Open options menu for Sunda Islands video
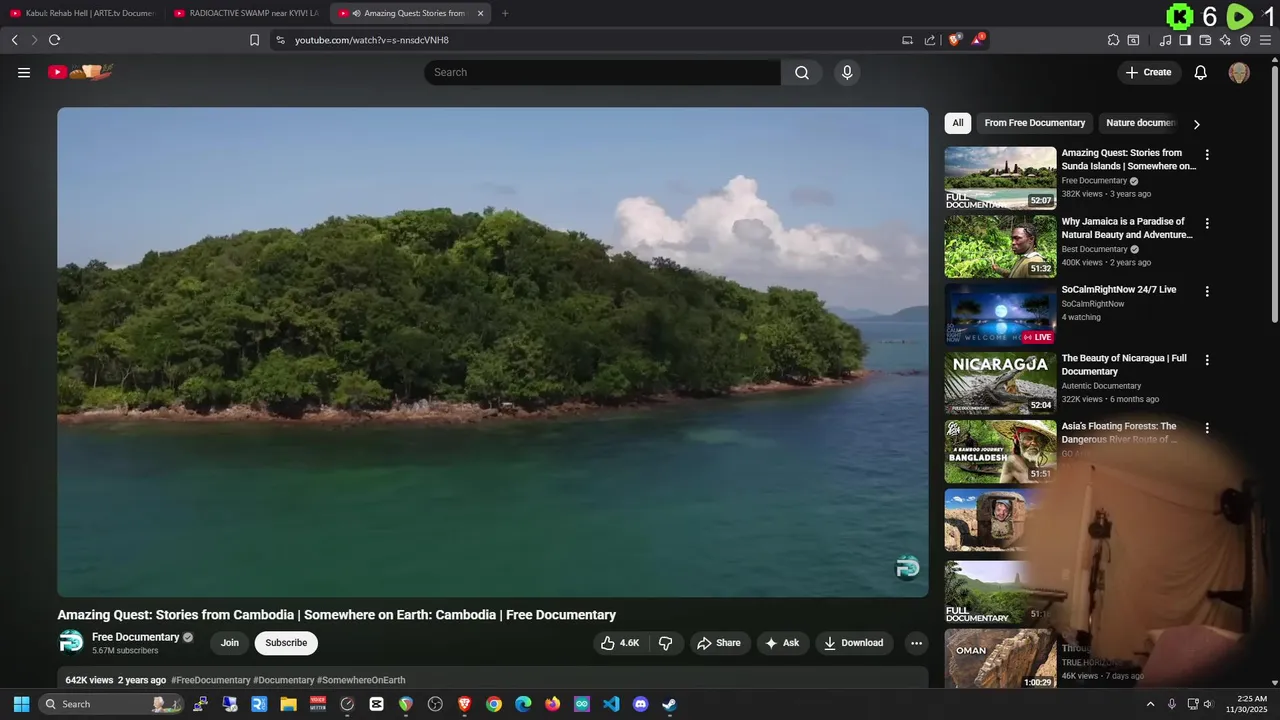The height and width of the screenshot is (720, 1280). (x=1207, y=155)
